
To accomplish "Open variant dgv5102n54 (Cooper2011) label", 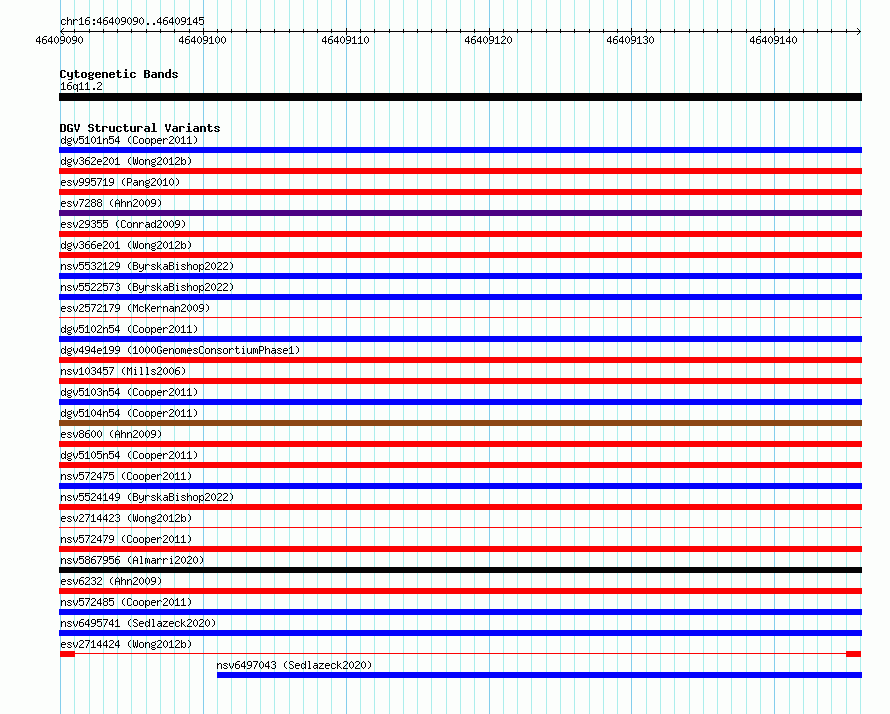I will (129, 329).
